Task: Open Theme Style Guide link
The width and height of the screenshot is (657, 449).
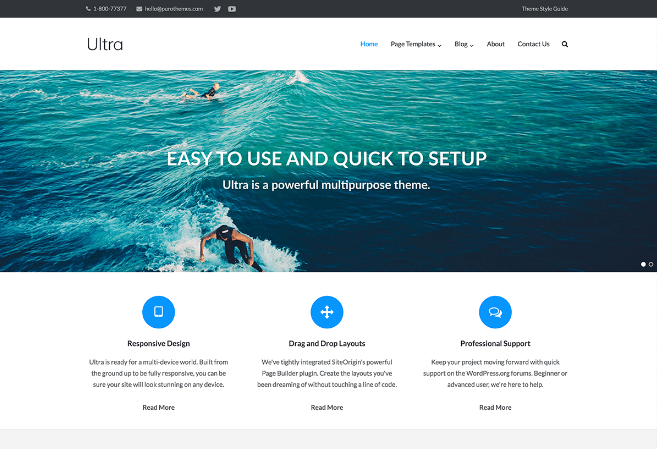Action: 545,8
